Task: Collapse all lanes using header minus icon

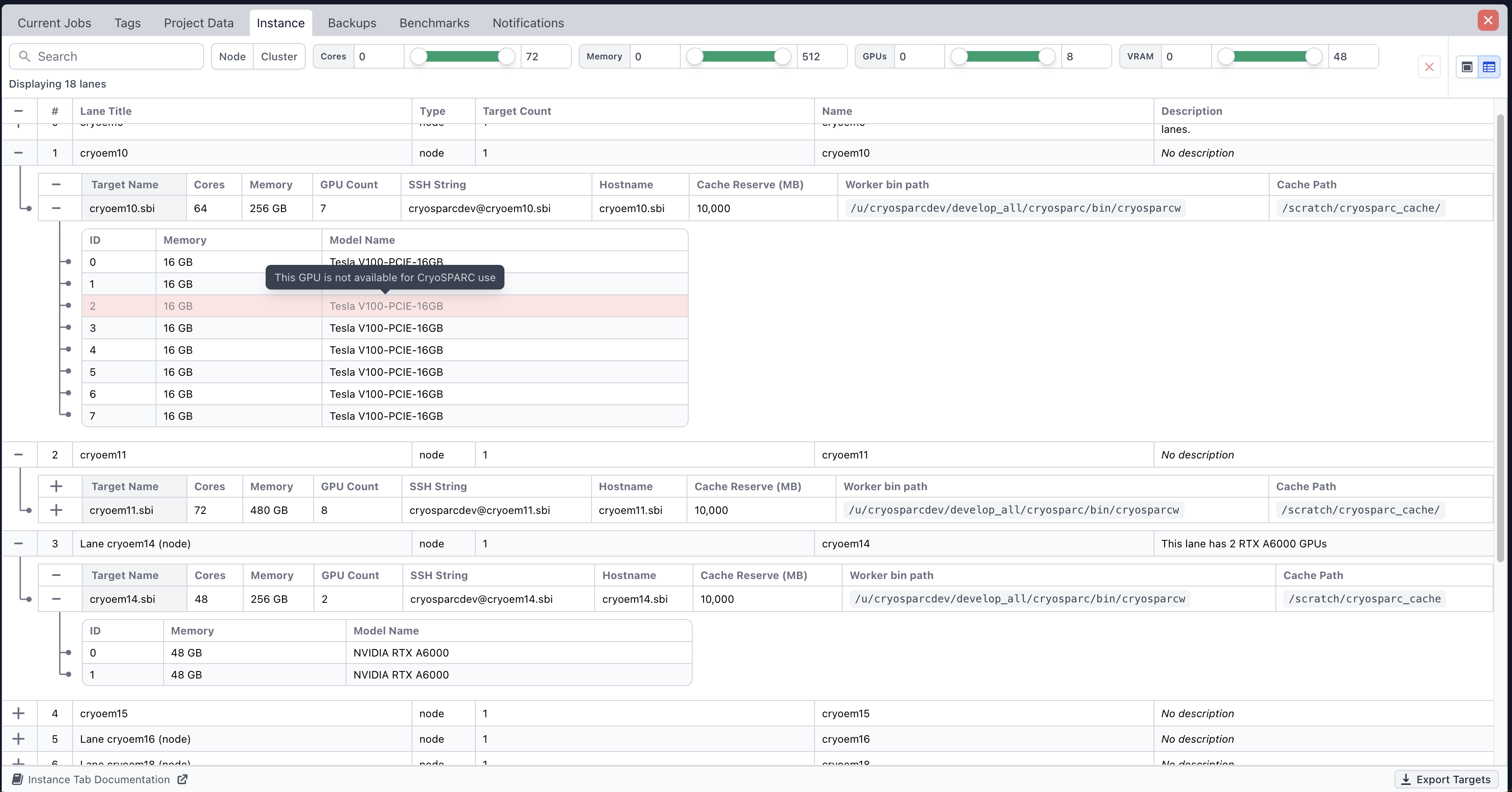Action: click(19, 111)
